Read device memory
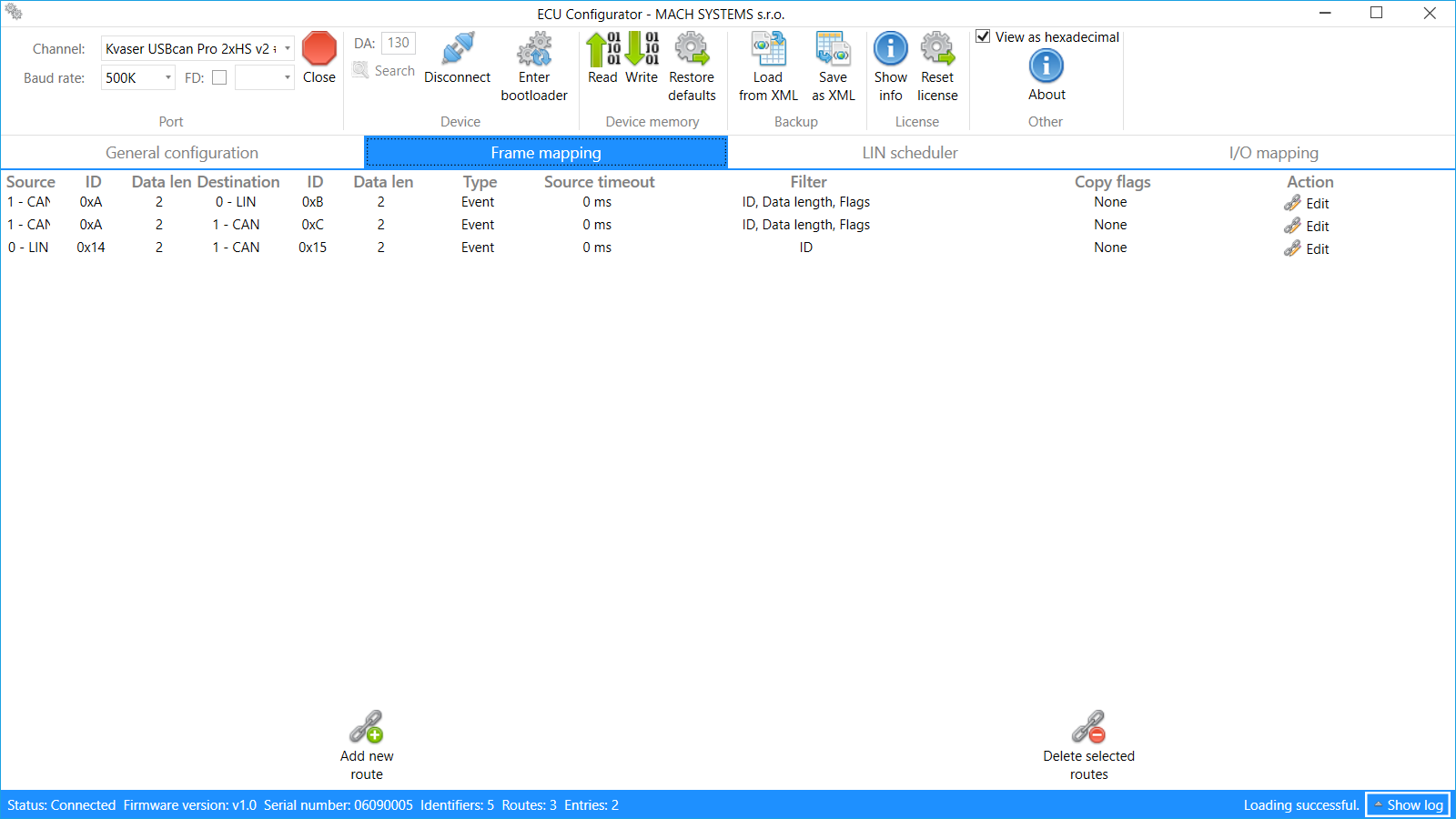This screenshot has height=819, width=1456. coord(602,50)
